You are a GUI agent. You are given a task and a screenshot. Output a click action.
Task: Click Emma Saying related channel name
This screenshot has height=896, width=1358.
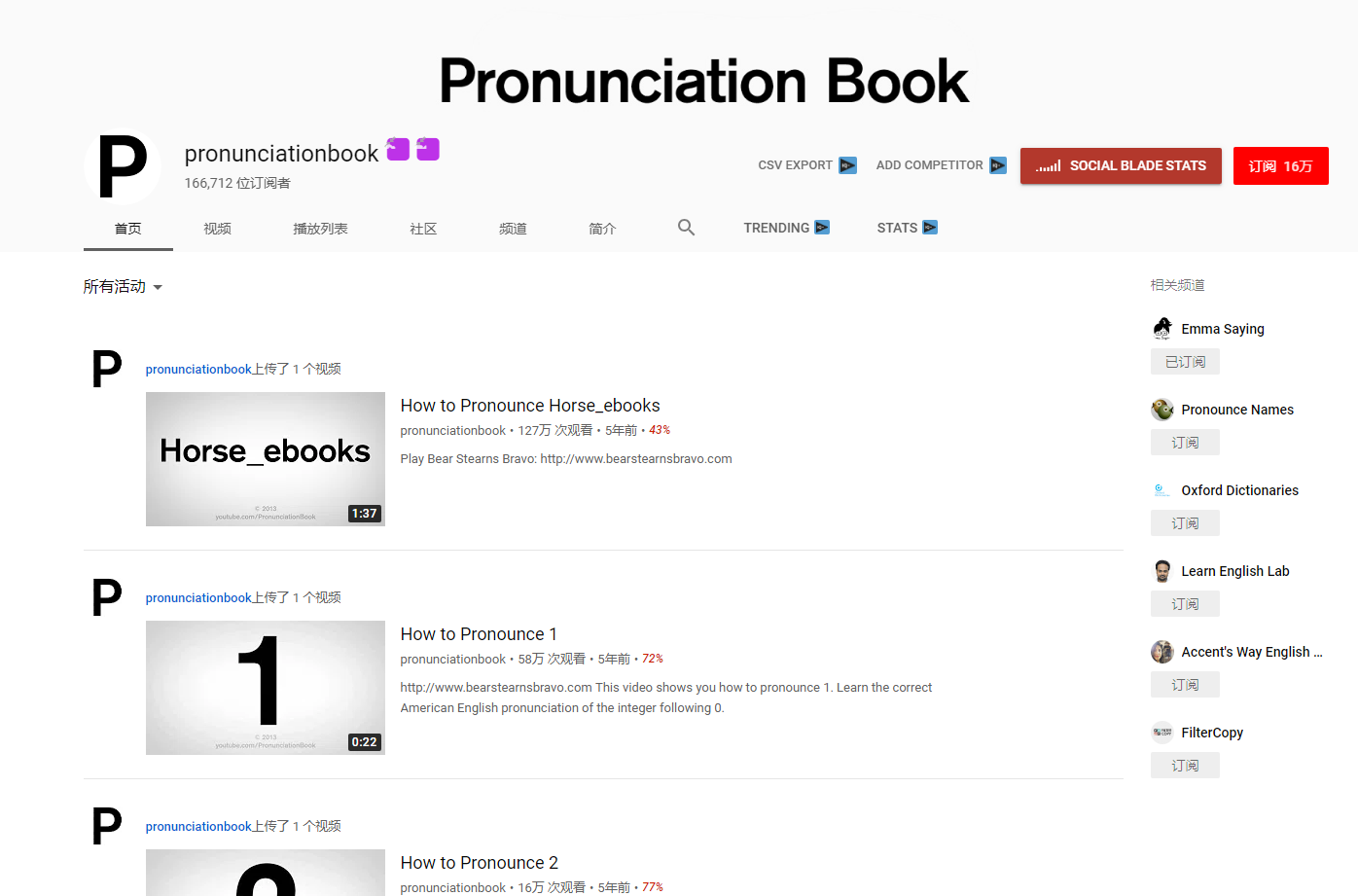(1223, 329)
